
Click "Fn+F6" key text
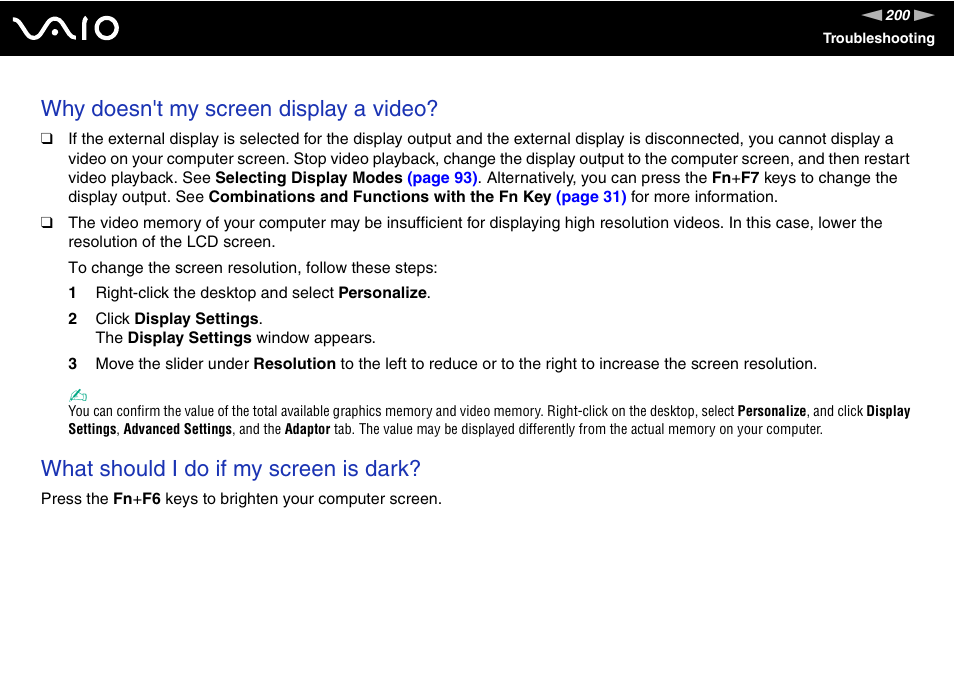(x=137, y=499)
